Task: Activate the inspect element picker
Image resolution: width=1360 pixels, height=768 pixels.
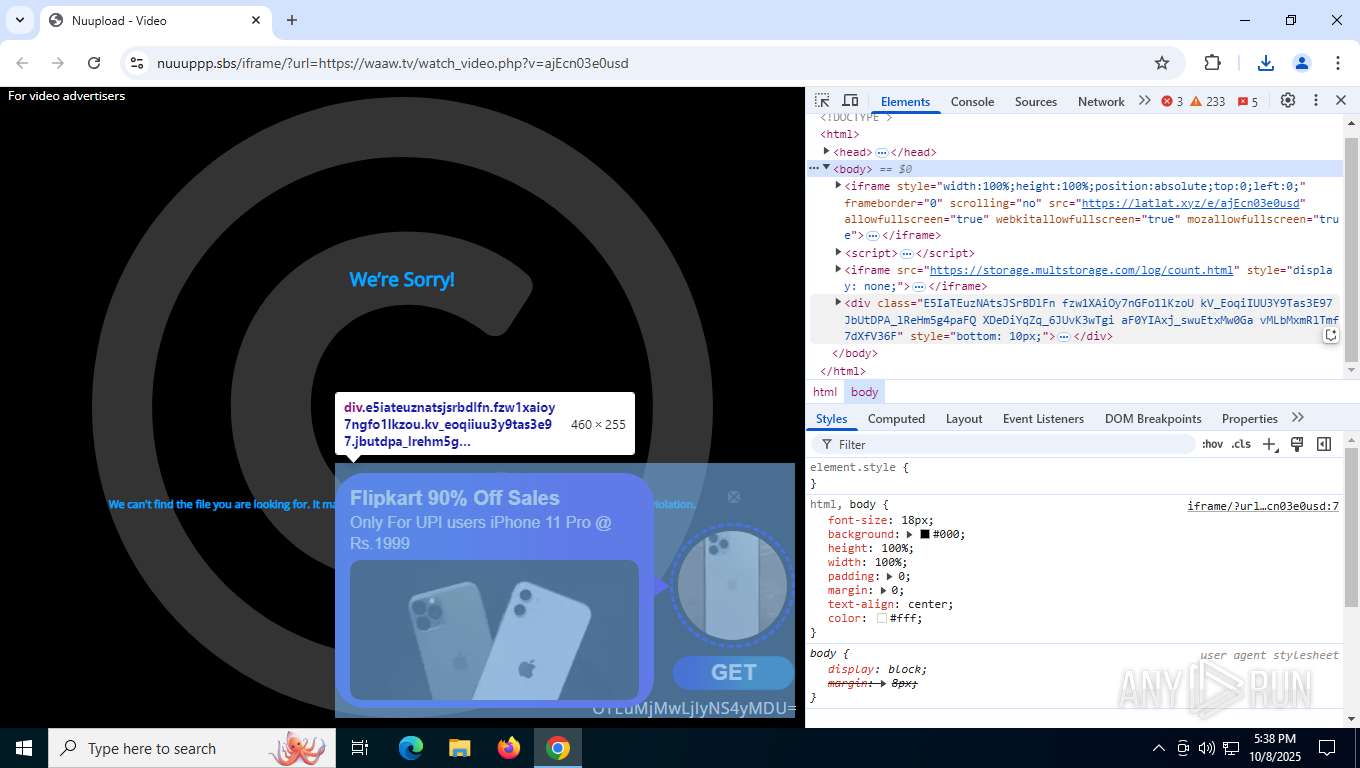Action: 822,101
